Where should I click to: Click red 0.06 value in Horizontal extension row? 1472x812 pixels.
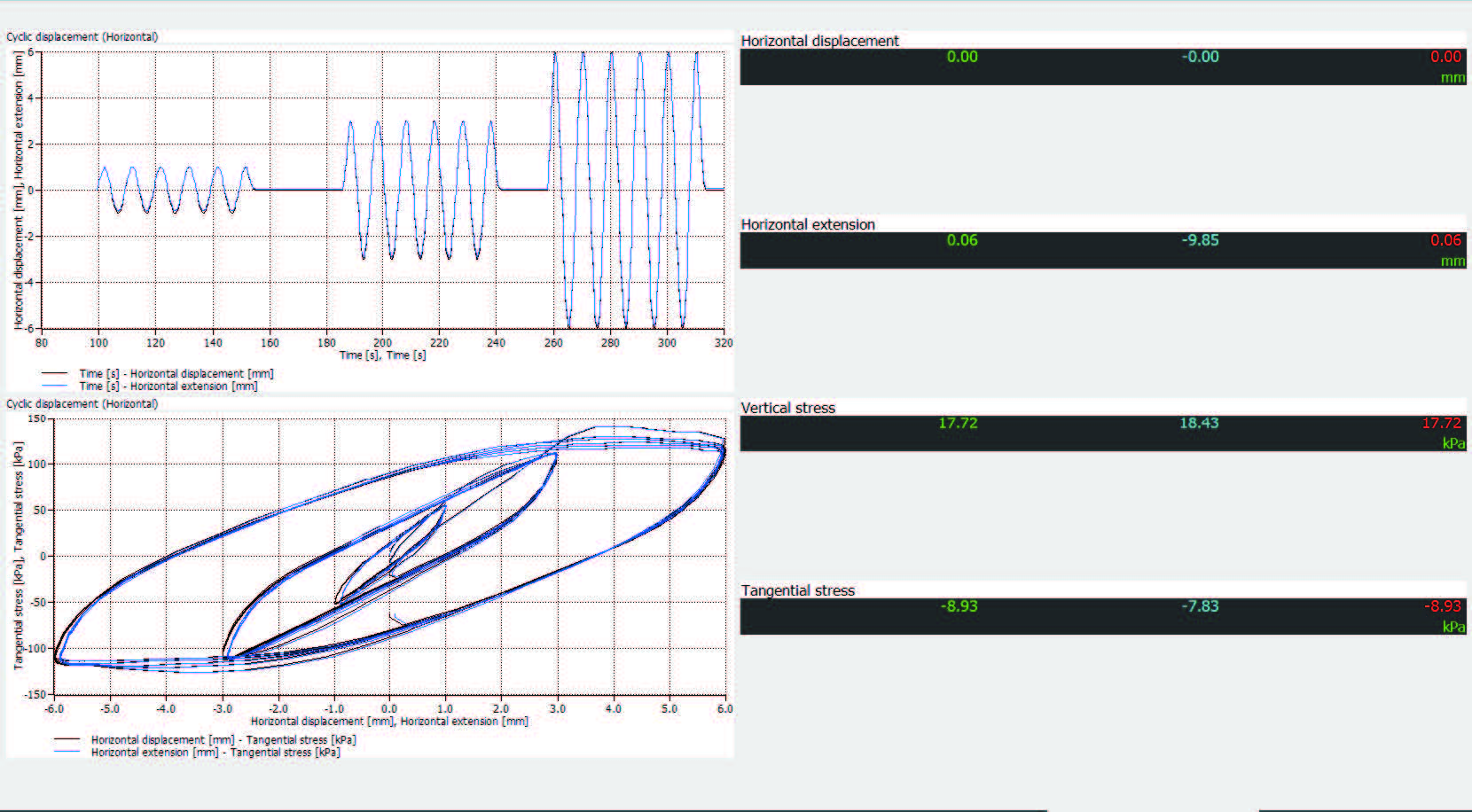point(1445,240)
